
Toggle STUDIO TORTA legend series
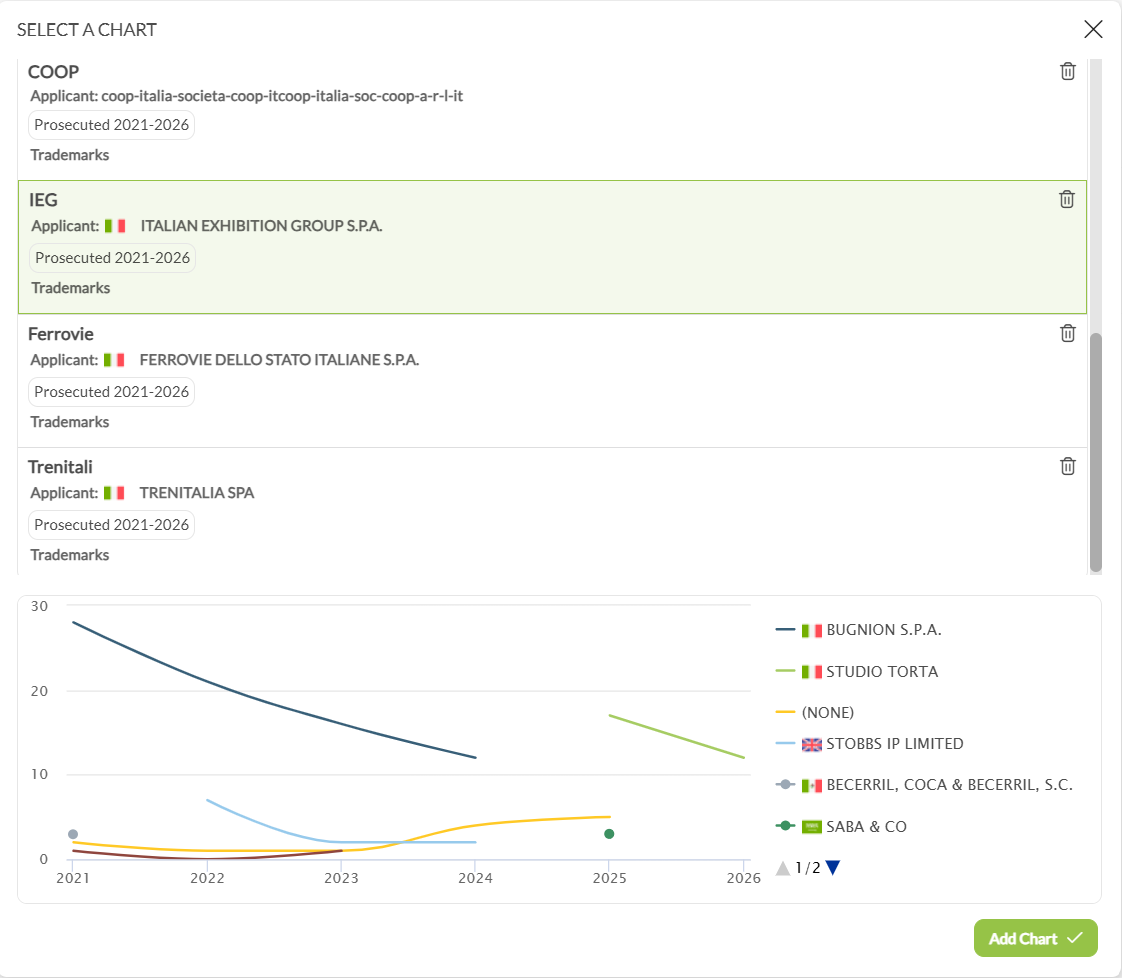click(857, 672)
